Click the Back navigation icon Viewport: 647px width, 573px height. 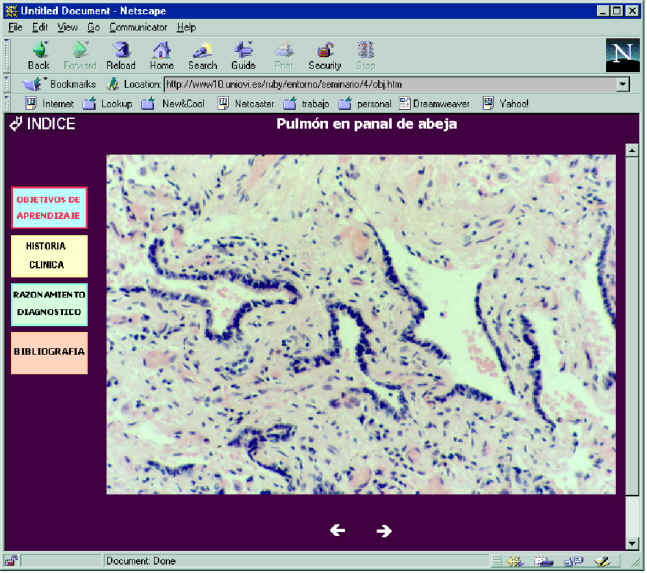(x=39, y=54)
